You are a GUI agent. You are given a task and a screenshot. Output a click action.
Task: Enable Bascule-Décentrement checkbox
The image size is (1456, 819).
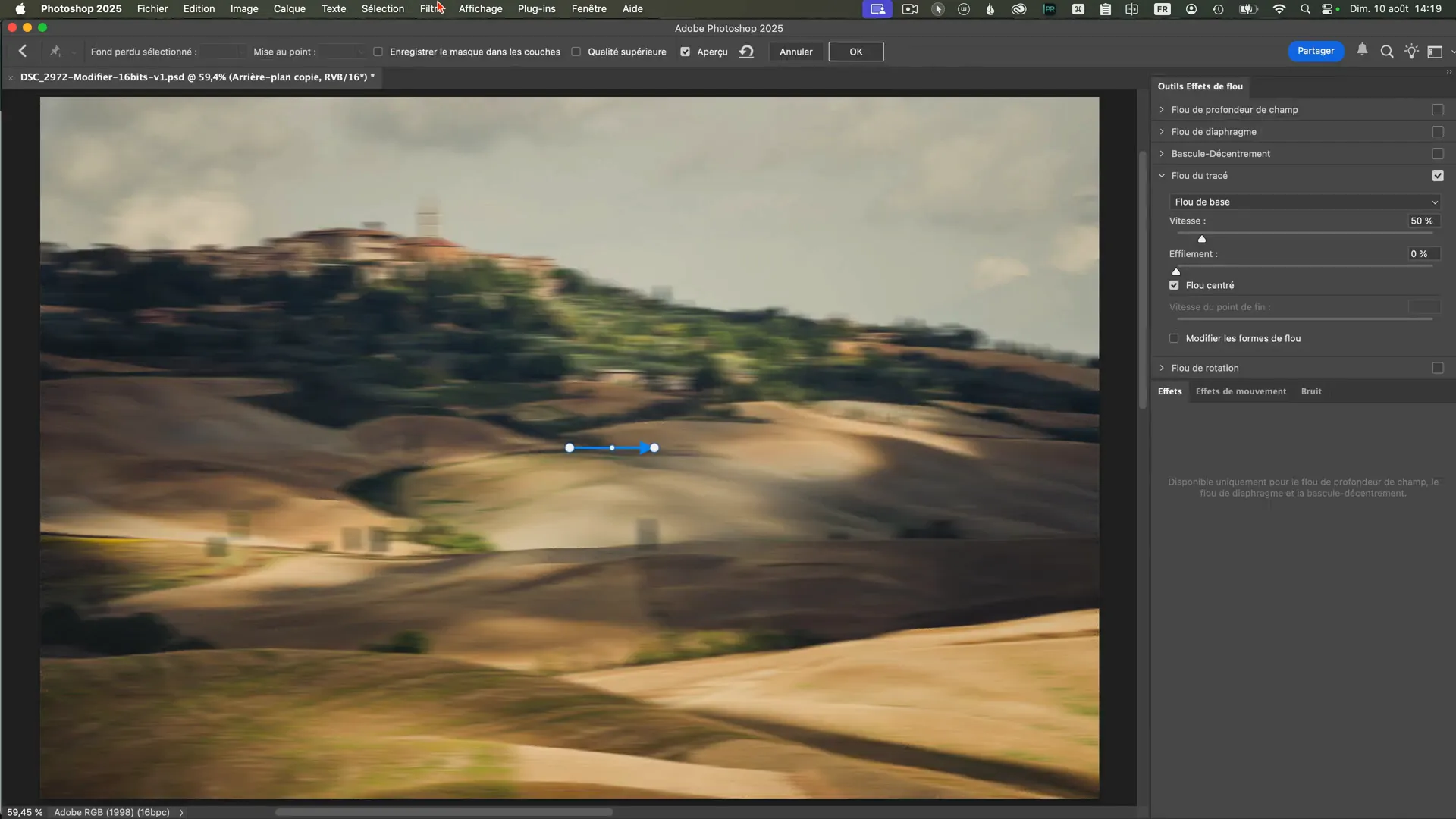click(x=1437, y=153)
